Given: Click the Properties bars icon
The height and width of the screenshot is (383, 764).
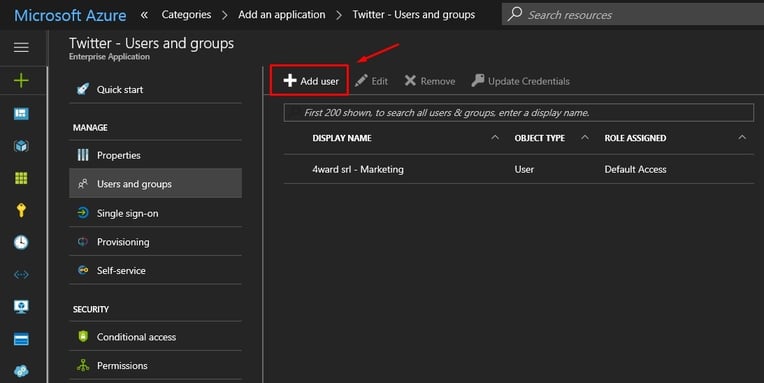Looking at the screenshot, I should tap(83, 155).
